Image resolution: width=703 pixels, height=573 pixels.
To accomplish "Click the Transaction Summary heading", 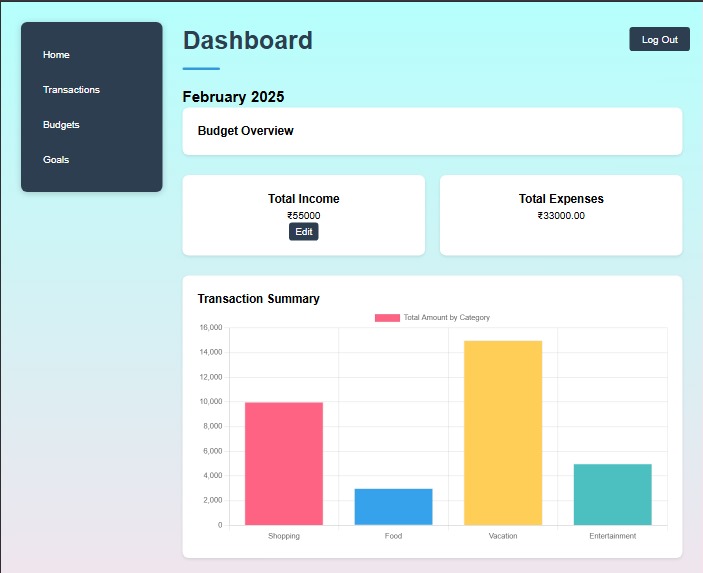I will (x=258, y=299).
